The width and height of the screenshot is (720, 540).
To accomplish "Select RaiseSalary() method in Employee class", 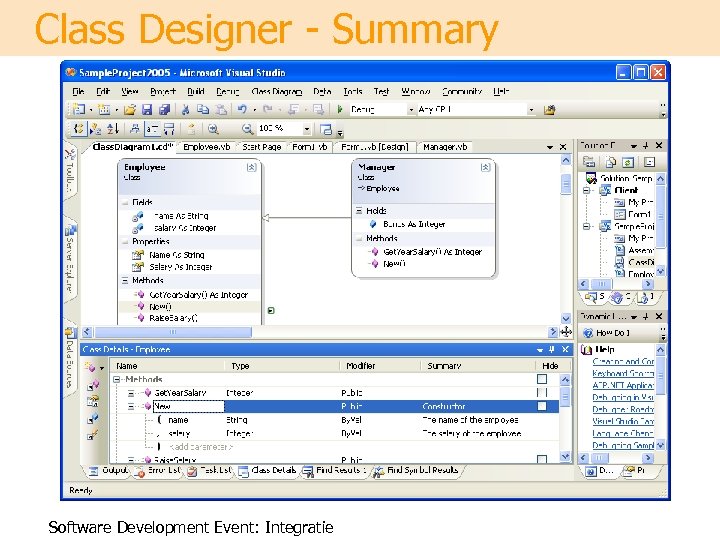I will coord(173,318).
